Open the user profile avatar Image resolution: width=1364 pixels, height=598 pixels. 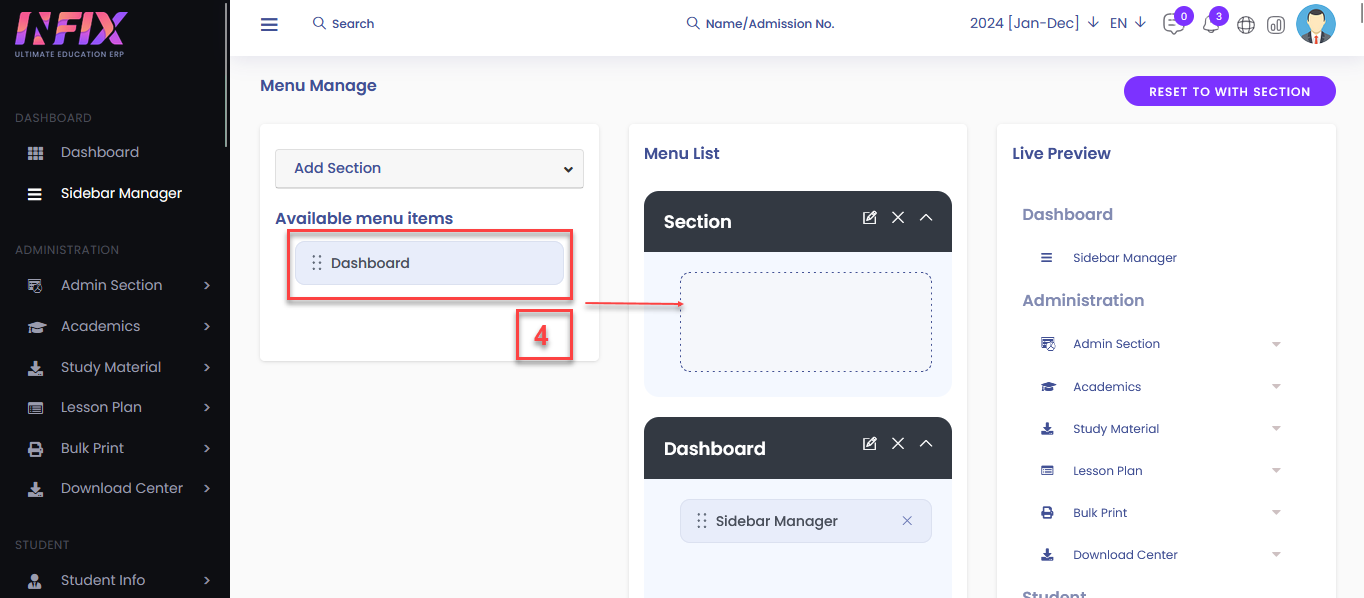click(1316, 24)
